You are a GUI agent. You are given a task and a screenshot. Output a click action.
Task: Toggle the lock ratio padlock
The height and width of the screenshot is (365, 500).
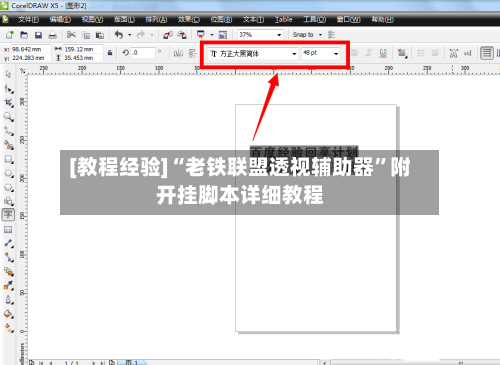click(110, 53)
